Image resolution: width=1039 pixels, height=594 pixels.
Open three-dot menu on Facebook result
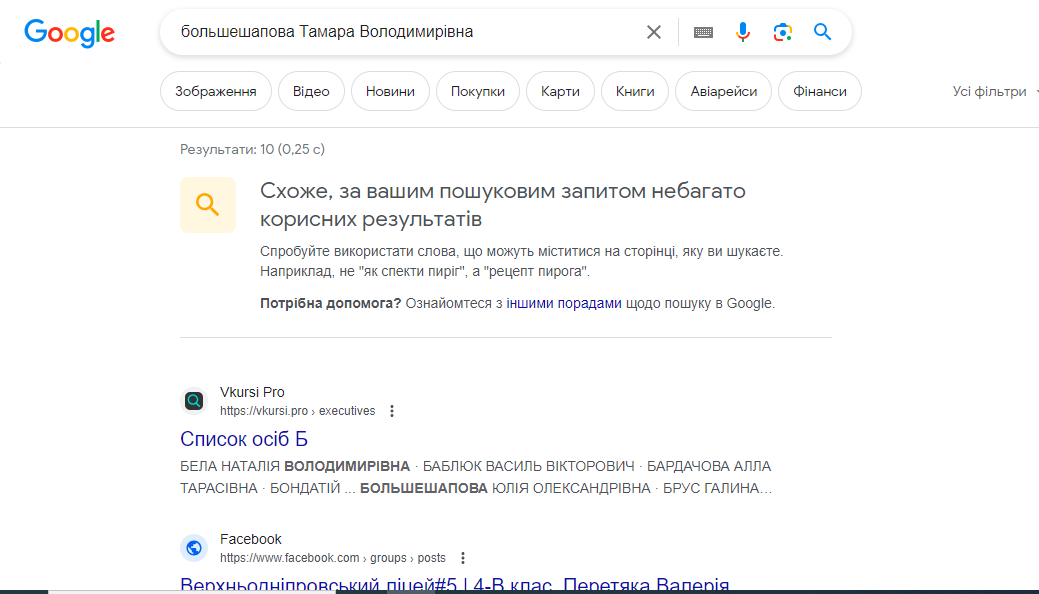[x=461, y=557]
